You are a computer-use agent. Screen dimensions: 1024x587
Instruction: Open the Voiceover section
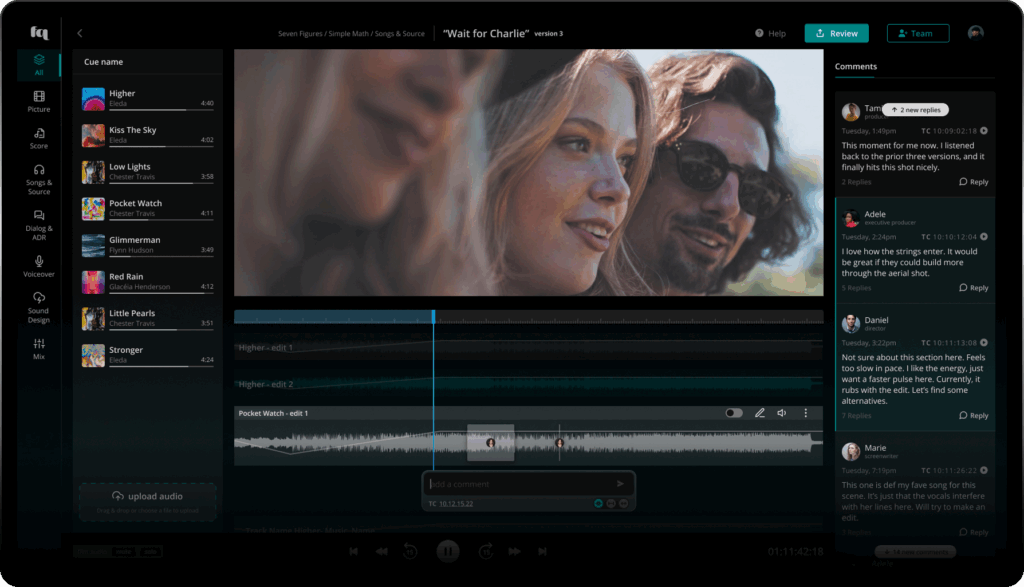click(39, 266)
